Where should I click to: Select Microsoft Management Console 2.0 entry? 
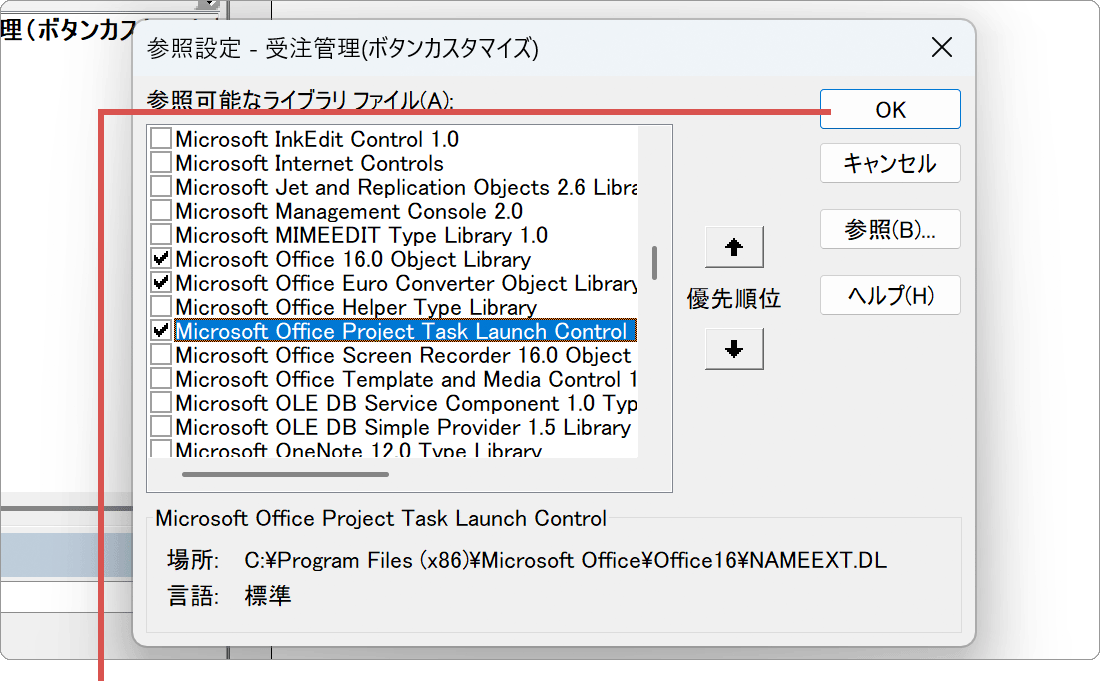click(x=348, y=211)
